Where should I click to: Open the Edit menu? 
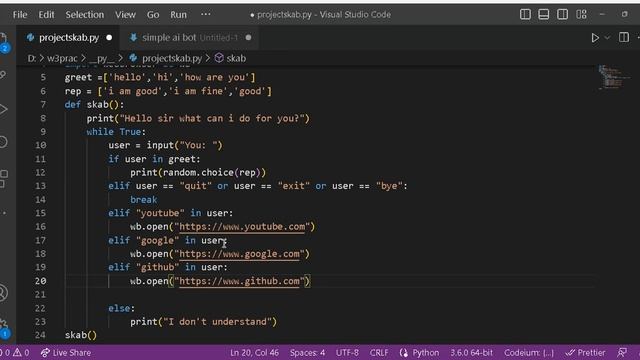[46, 15]
